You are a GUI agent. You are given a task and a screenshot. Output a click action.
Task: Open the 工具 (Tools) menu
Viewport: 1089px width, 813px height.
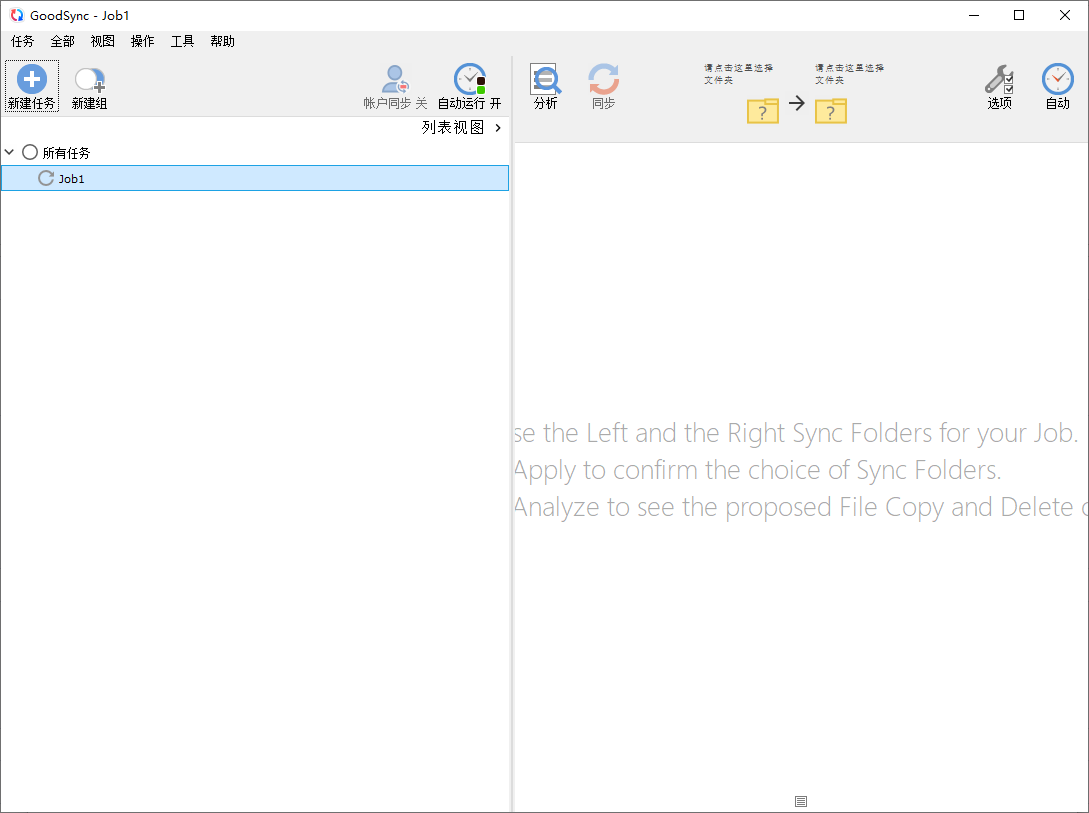click(x=182, y=41)
